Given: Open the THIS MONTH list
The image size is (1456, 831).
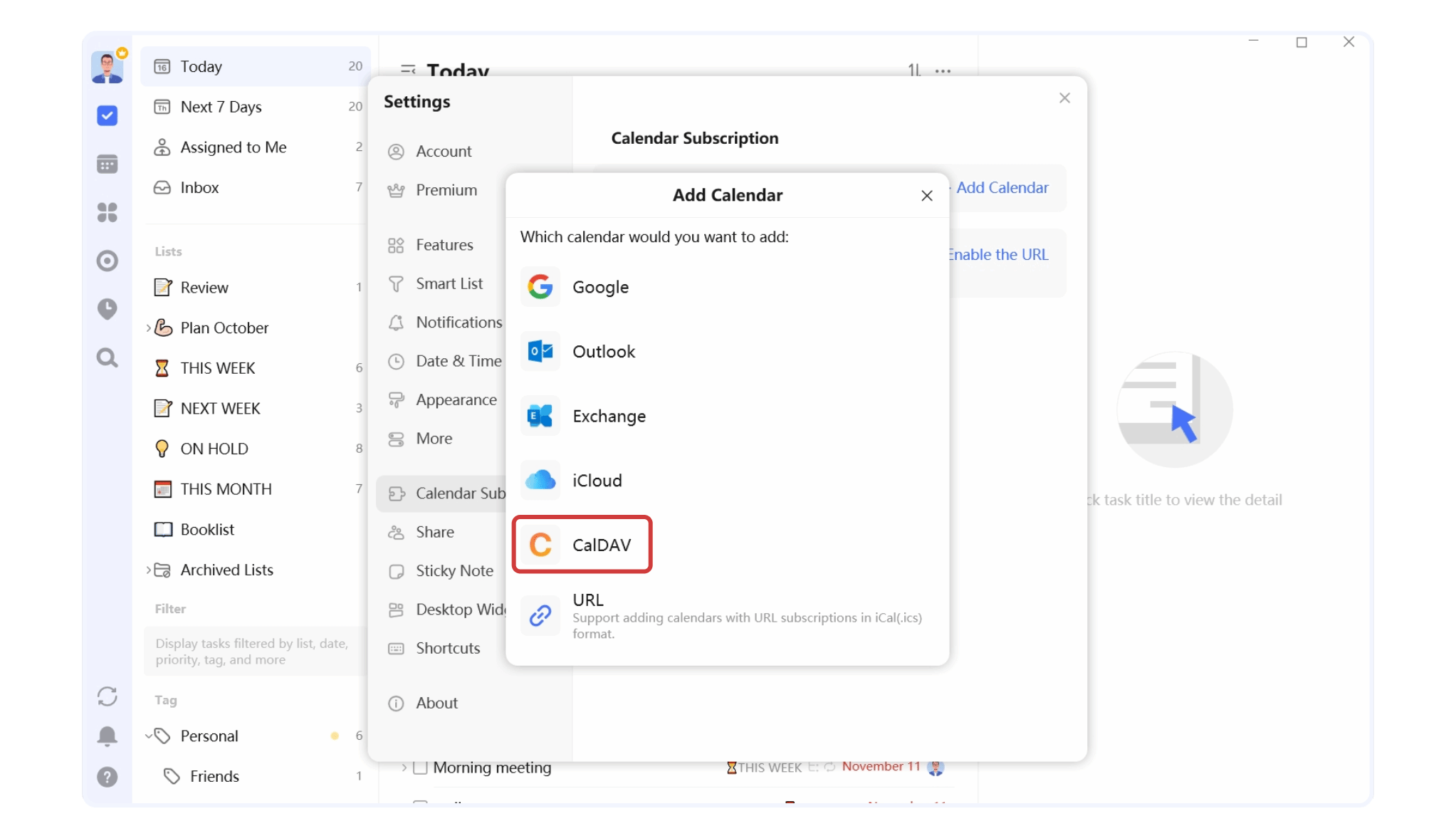Looking at the screenshot, I should [x=256, y=489].
